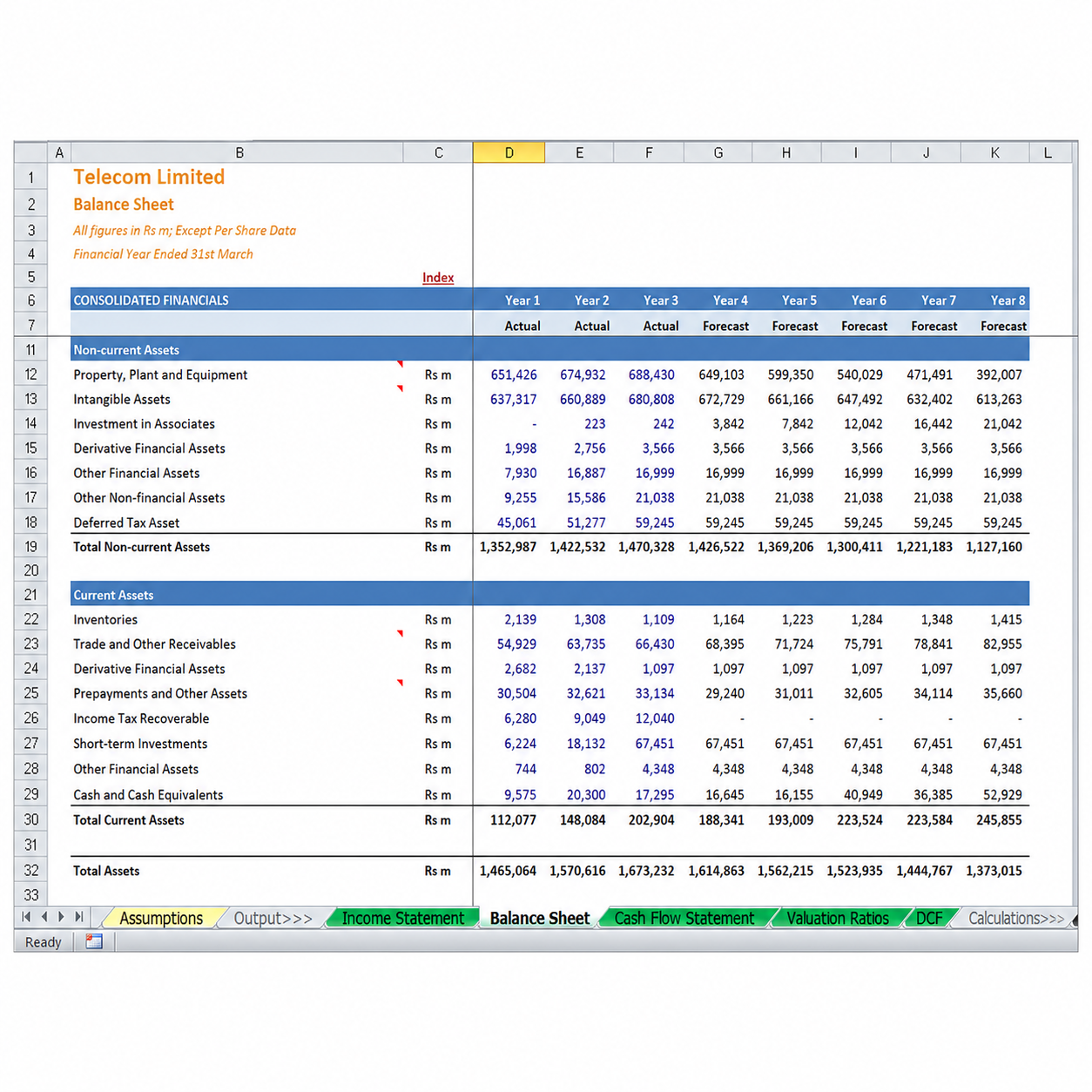The height and width of the screenshot is (1092, 1092).
Task: Click macro recording icon in status bar
Action: tap(94, 941)
